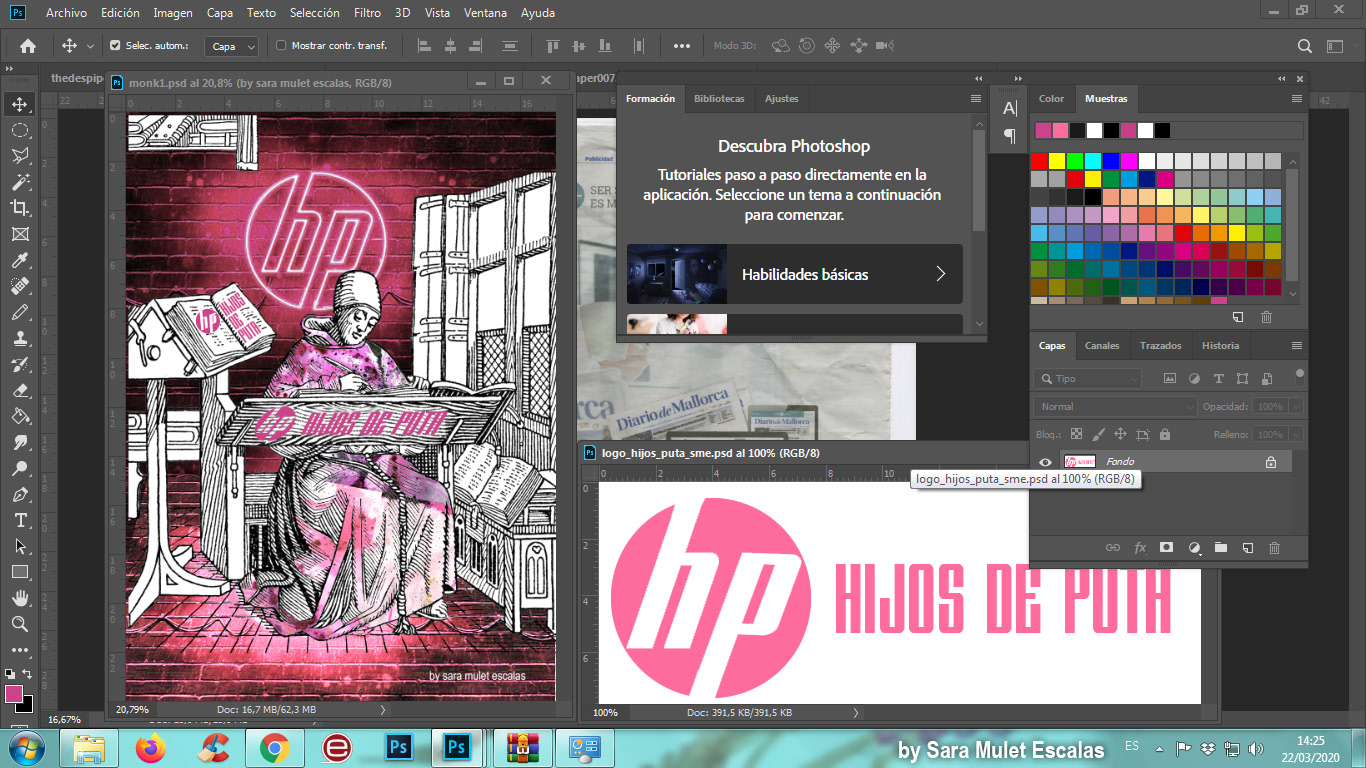The image size is (1366, 768).
Task: Select the Smudge tool
Action: pos(20,442)
